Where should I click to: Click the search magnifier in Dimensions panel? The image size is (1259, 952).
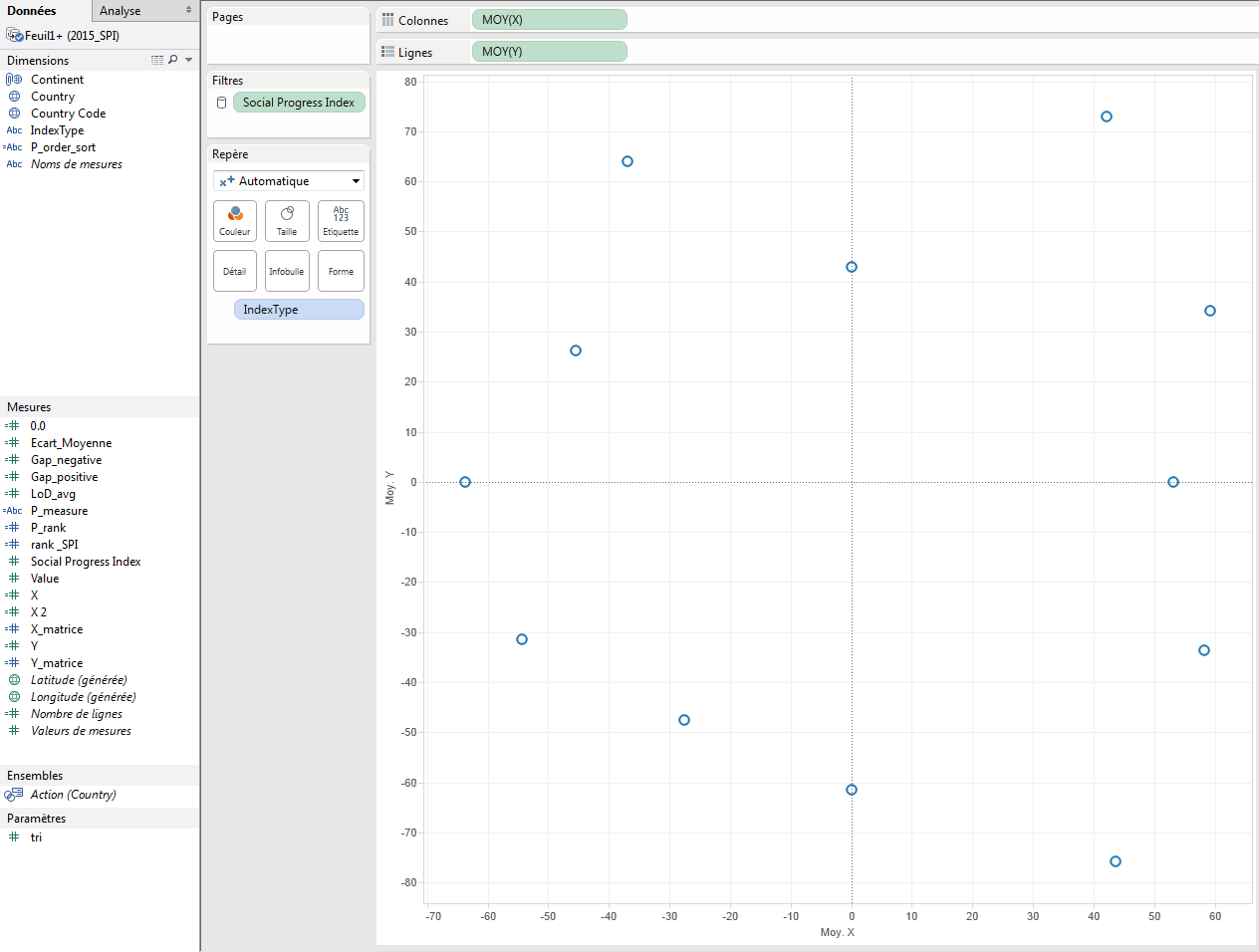coord(172,60)
